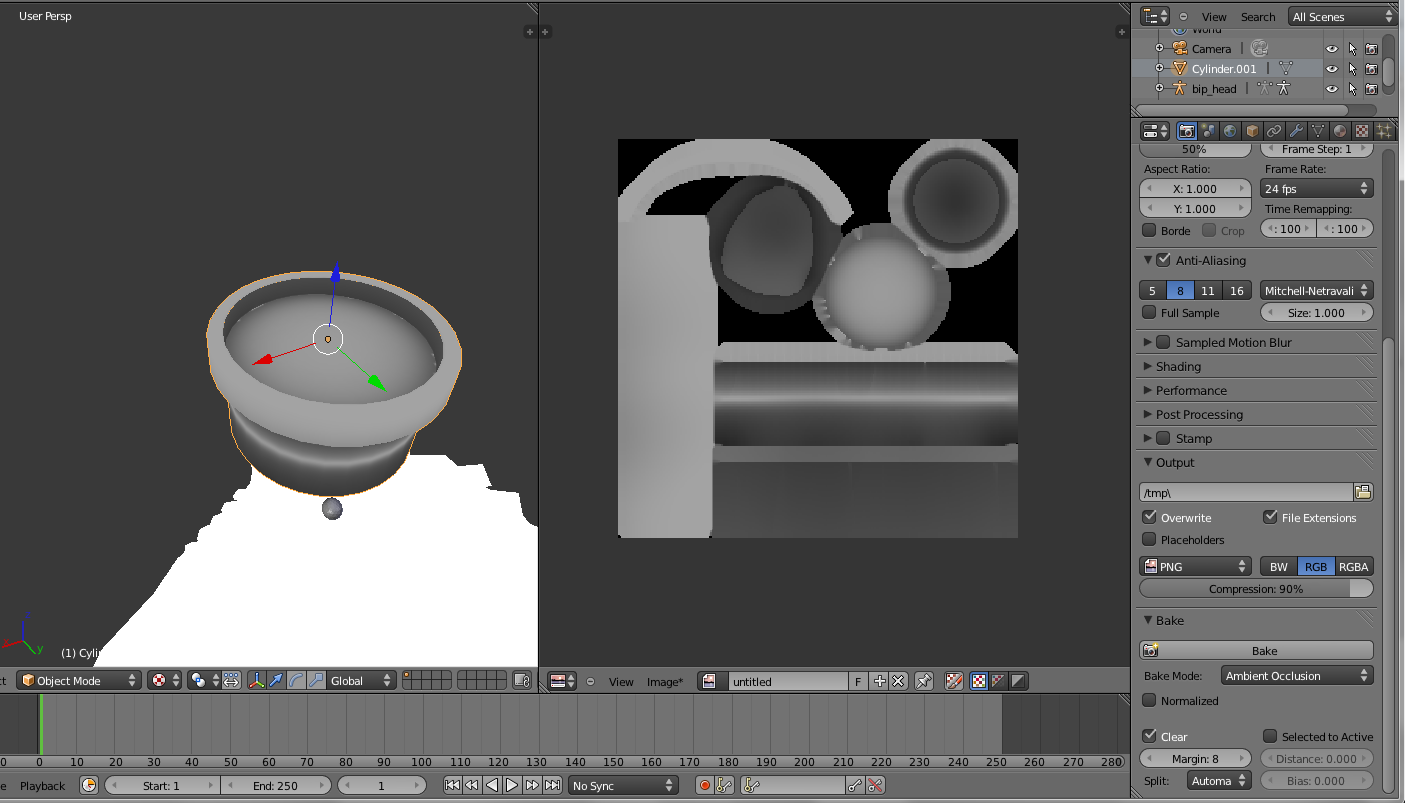Open the Modifiers wrench tab
Screen dimensions: 1405x803
tap(1296, 131)
